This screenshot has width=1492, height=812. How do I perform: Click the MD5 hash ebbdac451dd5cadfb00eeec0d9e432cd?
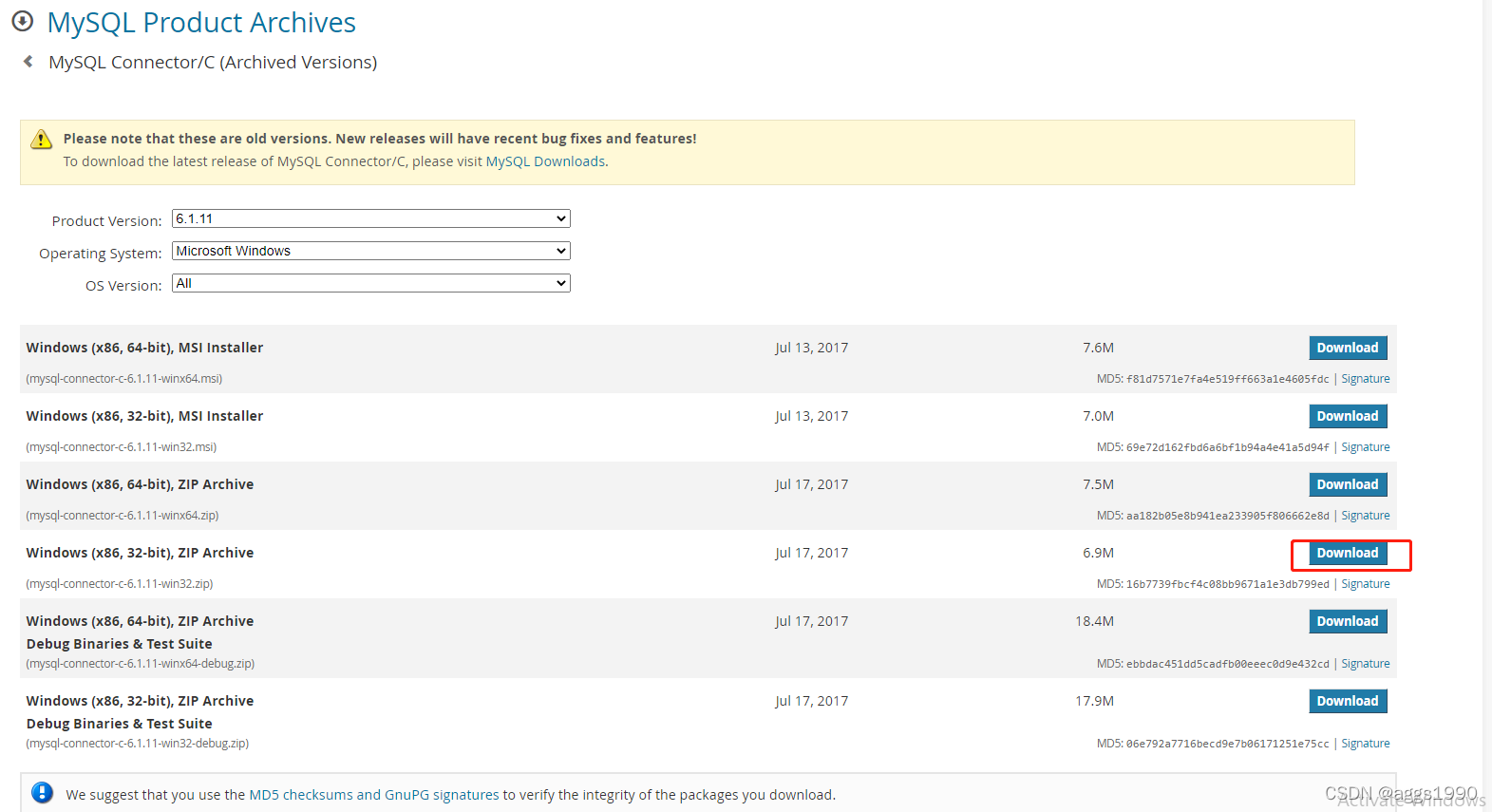click(1228, 664)
